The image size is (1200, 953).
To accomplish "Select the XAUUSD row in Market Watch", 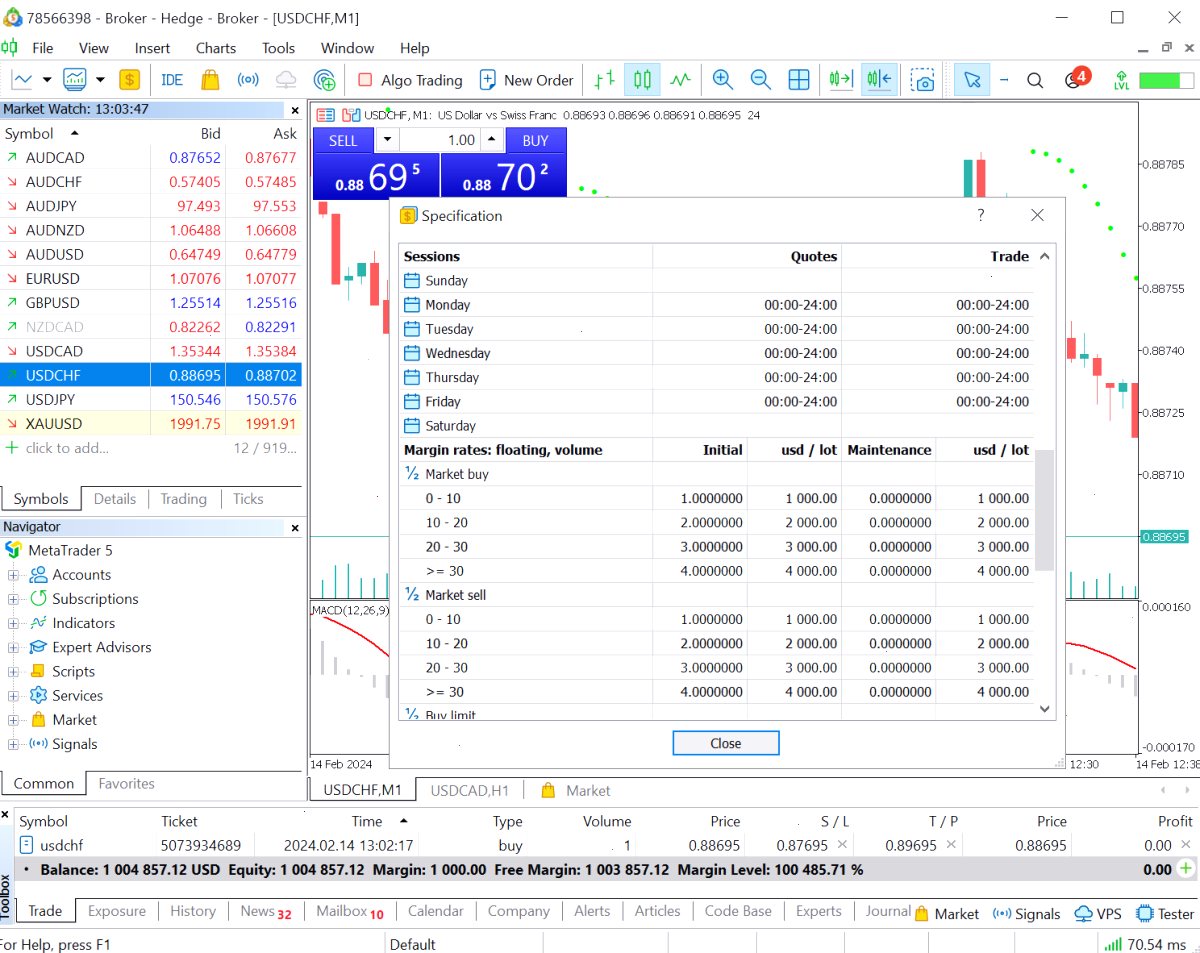I will click(151, 424).
